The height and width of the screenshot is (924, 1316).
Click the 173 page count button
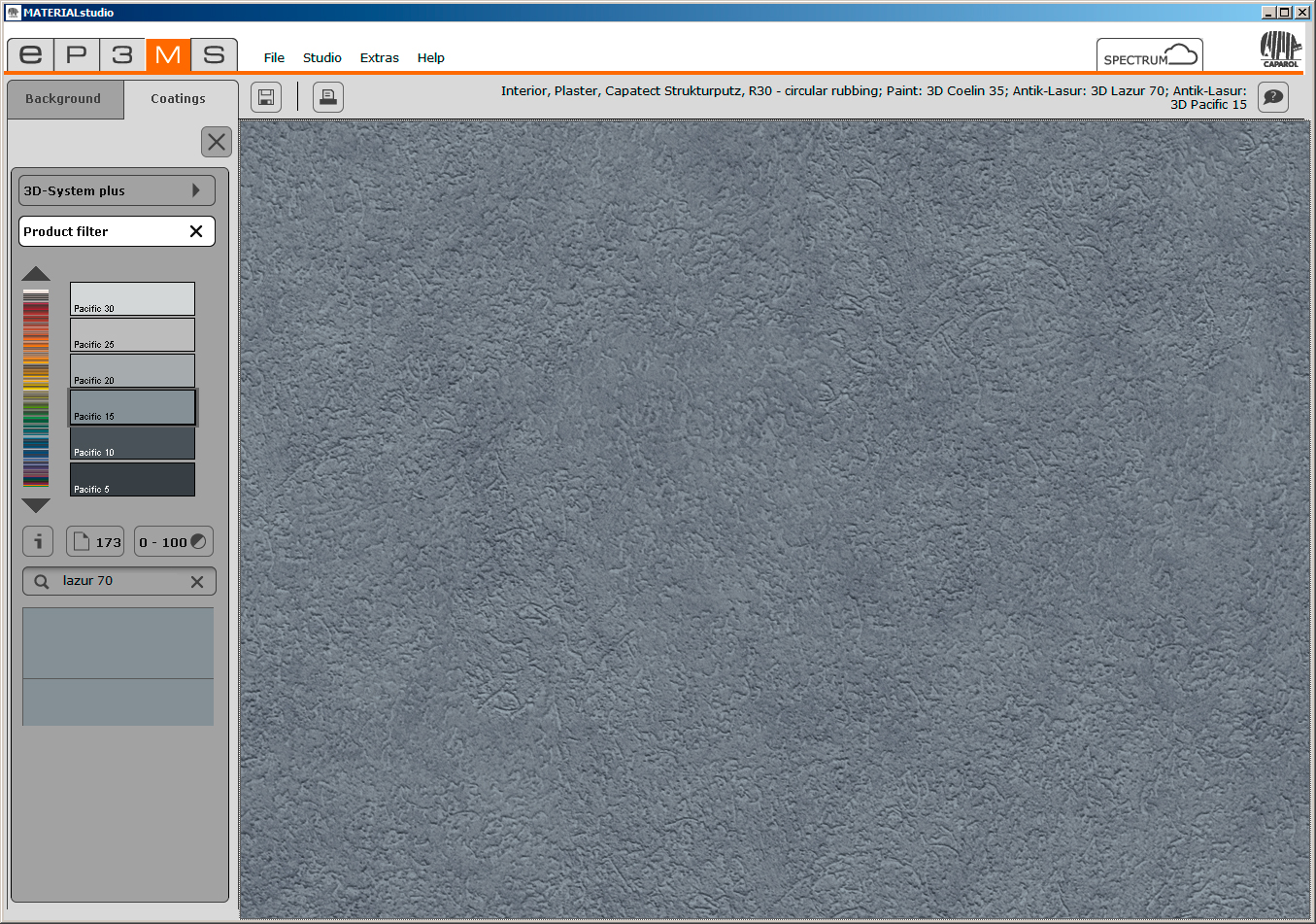95,542
